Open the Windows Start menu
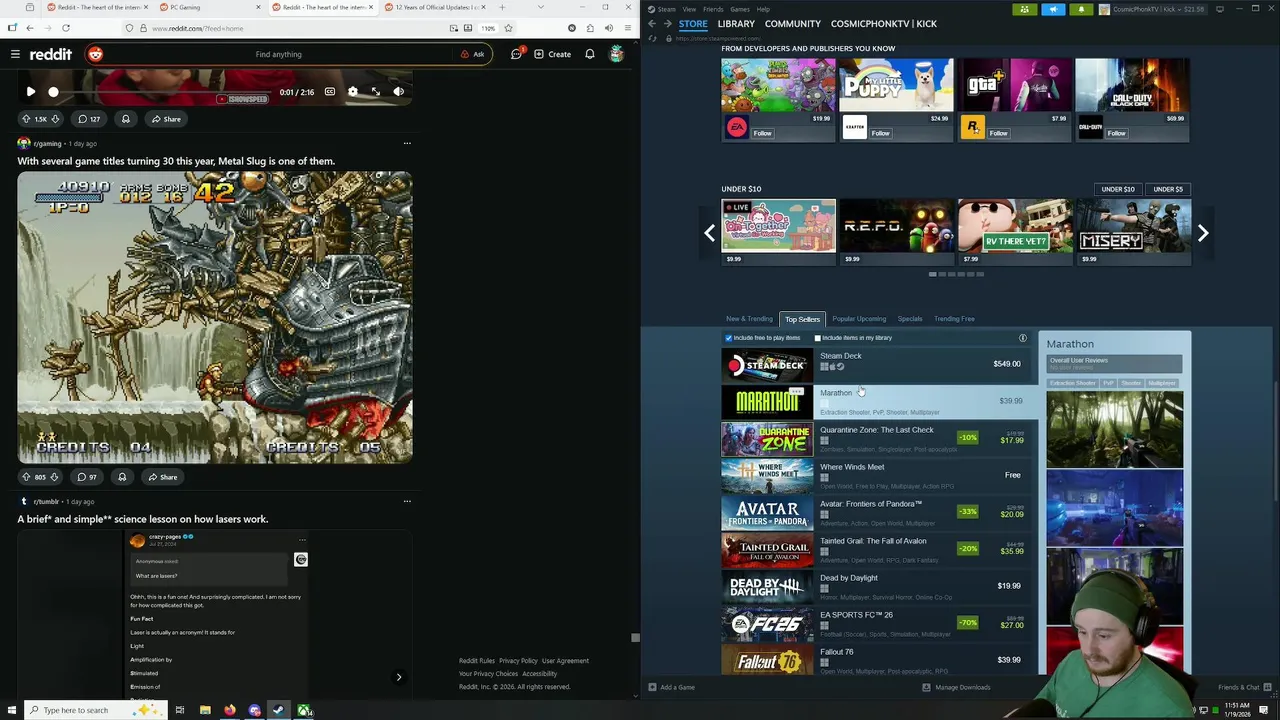The height and width of the screenshot is (720, 1280). click(x=11, y=710)
